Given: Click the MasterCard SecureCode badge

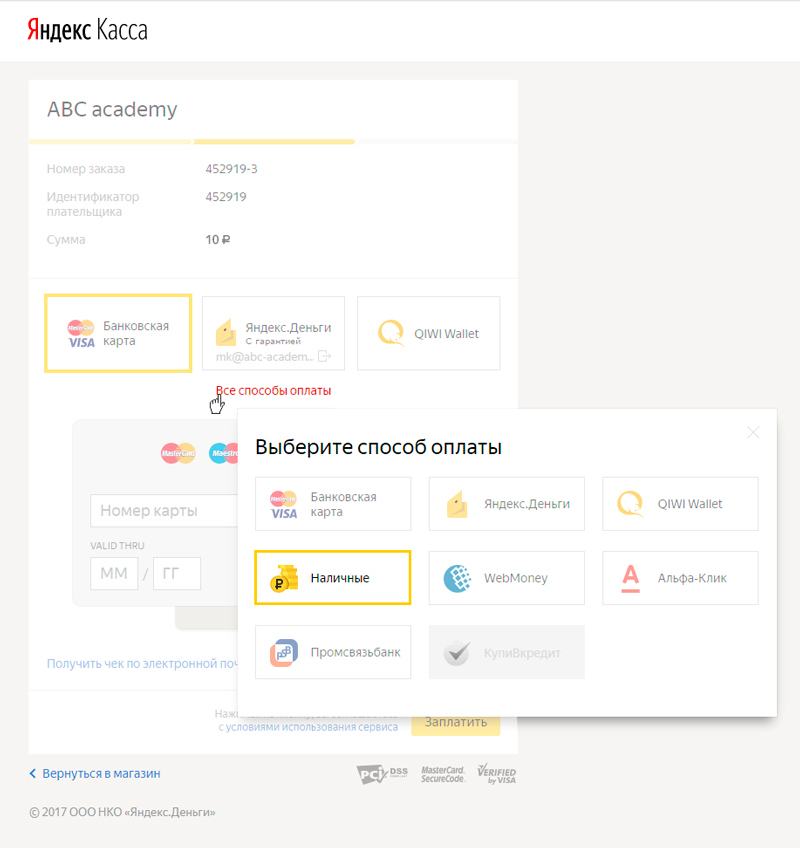Looking at the screenshot, I should 443,774.
